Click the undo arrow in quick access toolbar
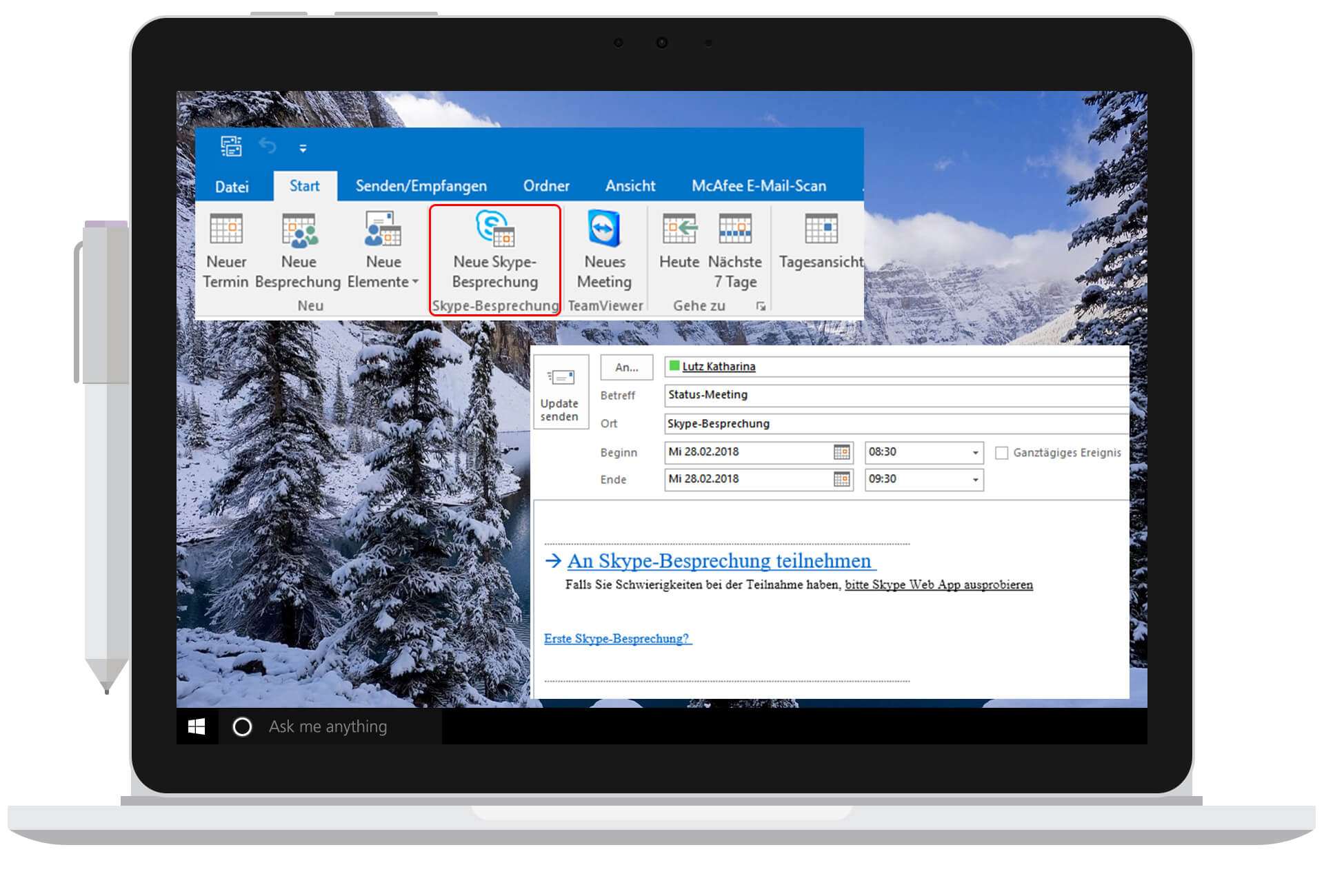 [x=268, y=146]
